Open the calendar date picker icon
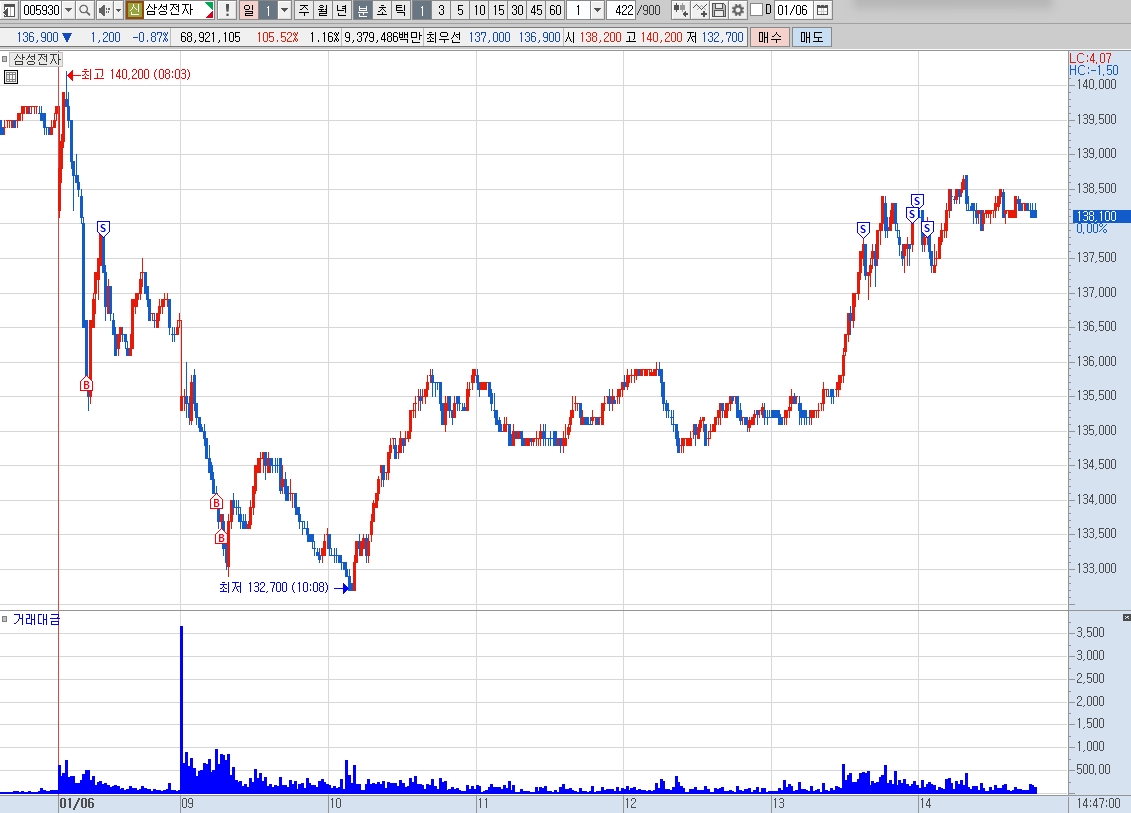Screen dimensions: 1131x813 click(822, 10)
